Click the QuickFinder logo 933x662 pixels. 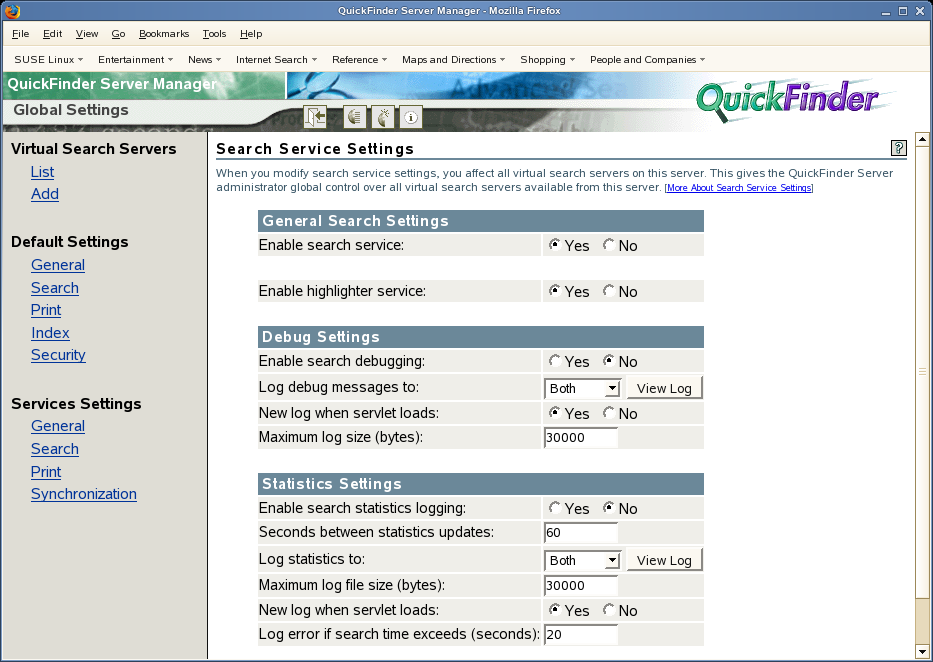pyautogui.click(x=788, y=99)
